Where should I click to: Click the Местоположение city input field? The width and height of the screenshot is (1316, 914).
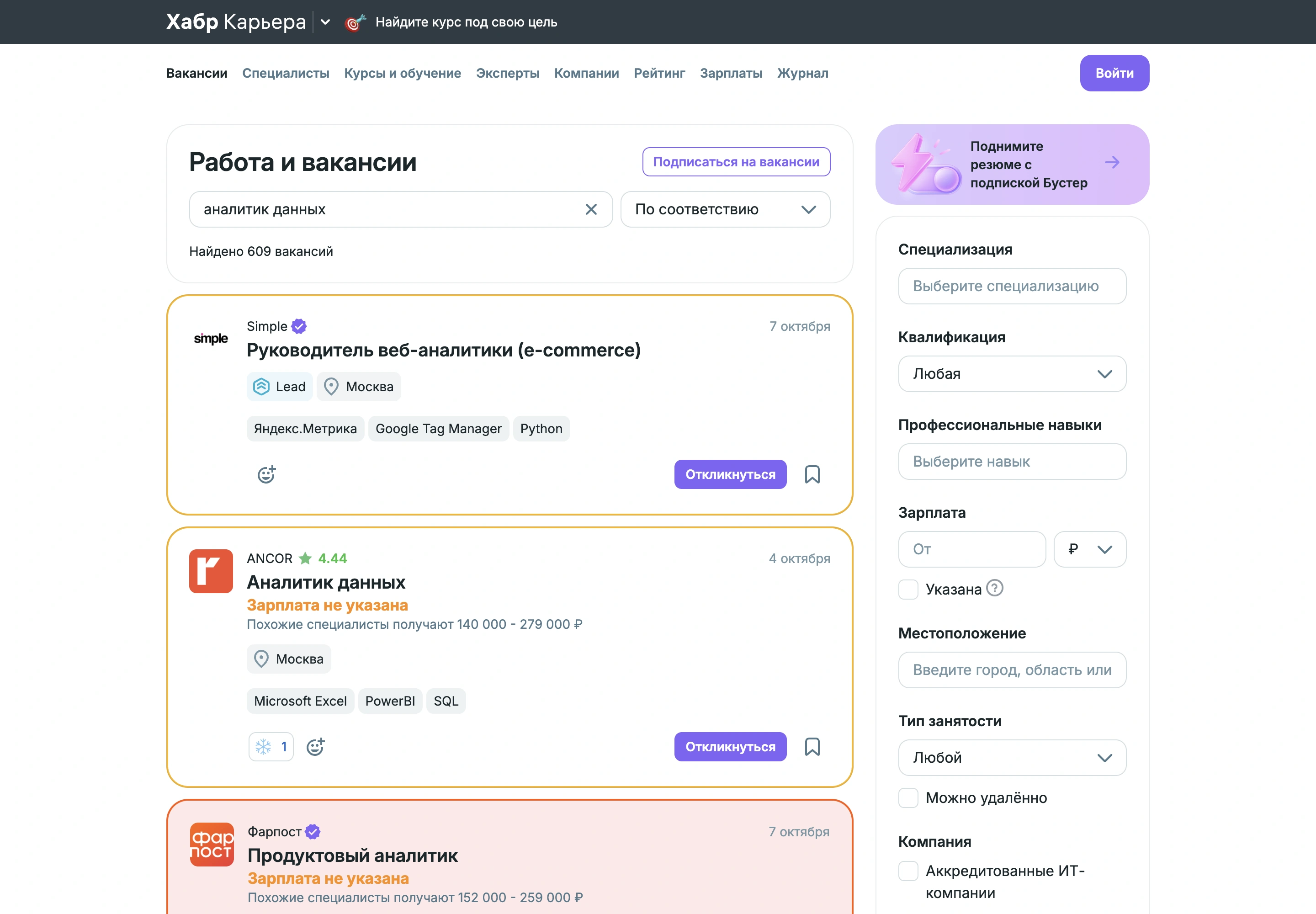[1012, 670]
